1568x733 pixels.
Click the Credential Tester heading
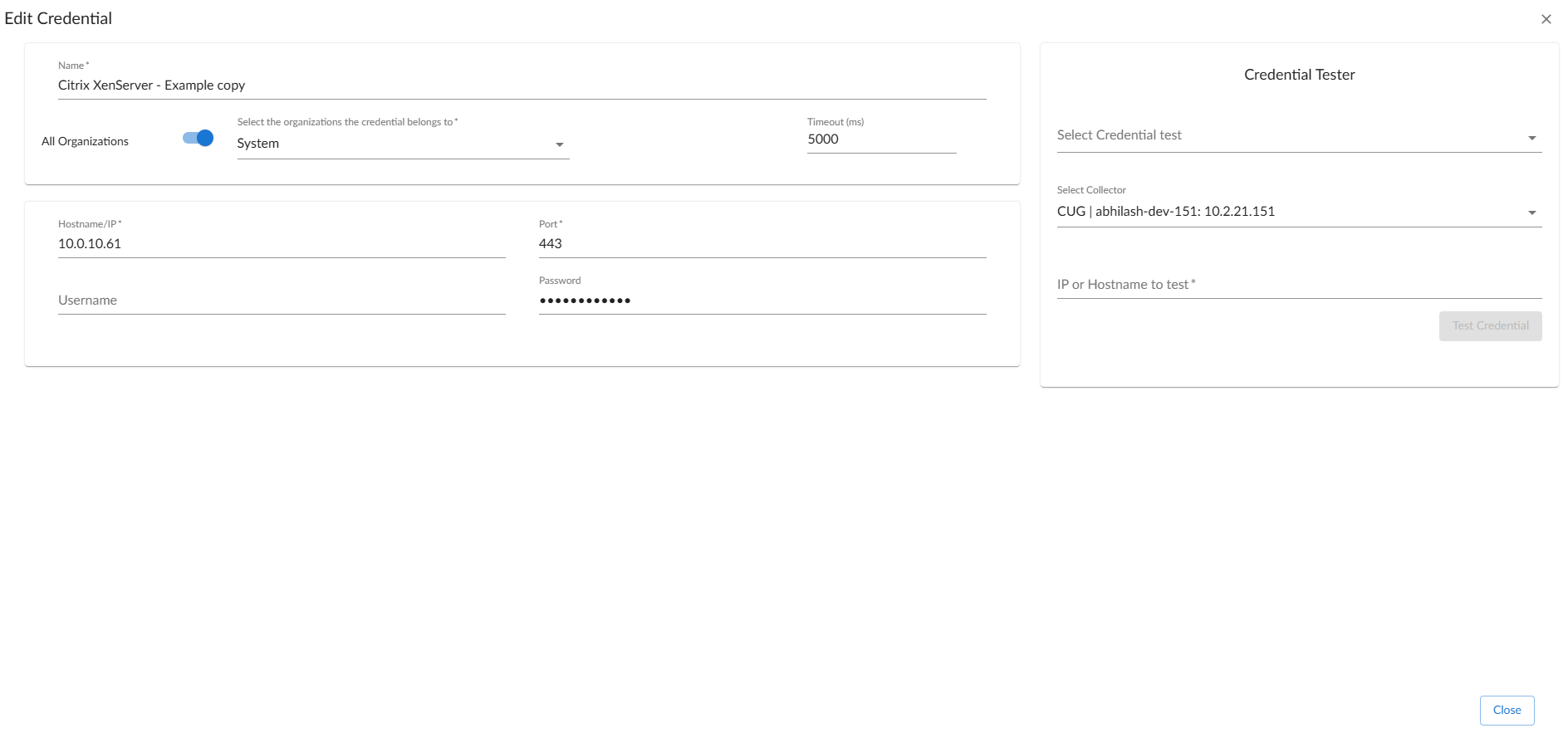pos(1299,75)
